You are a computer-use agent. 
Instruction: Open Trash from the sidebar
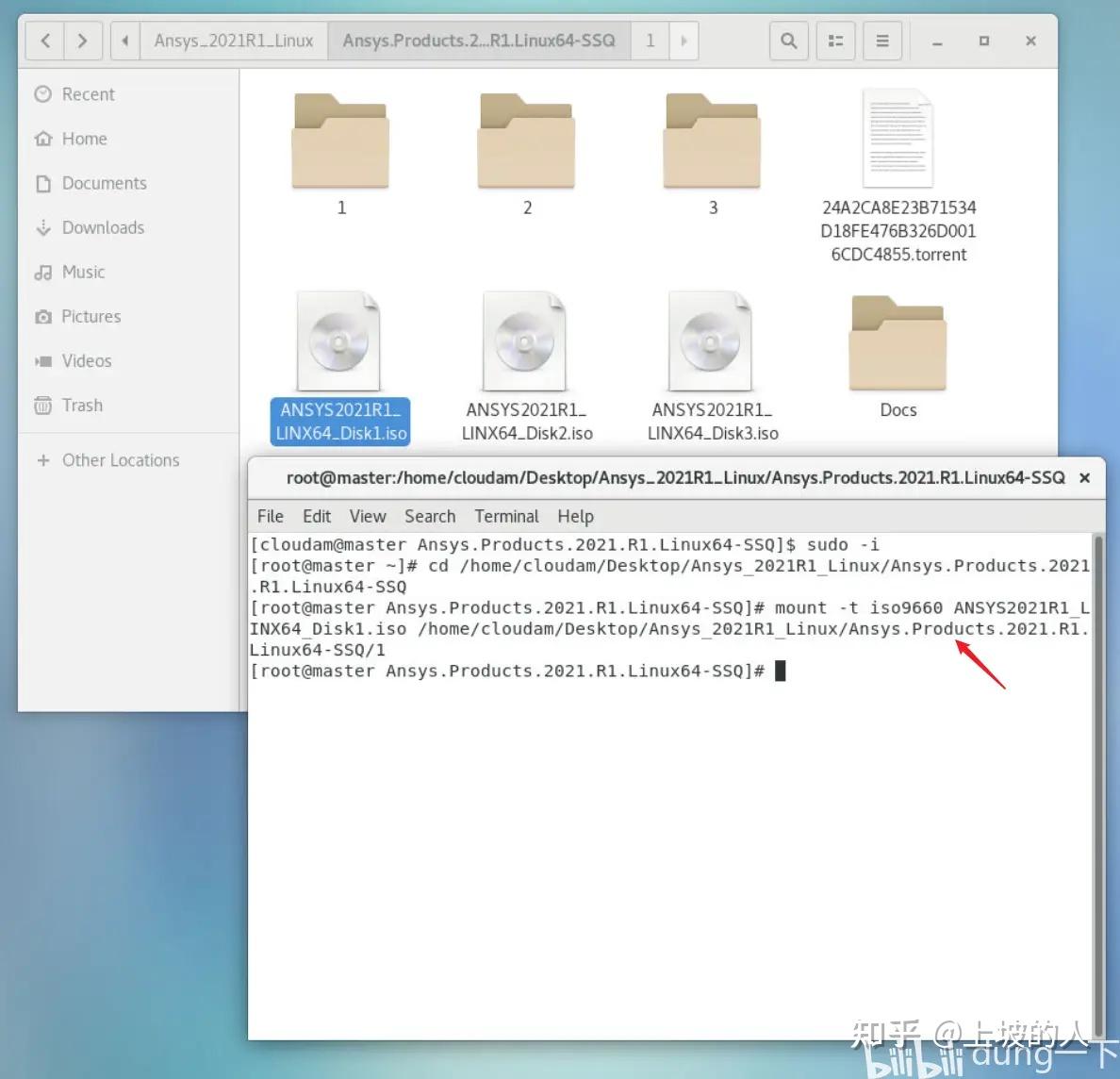point(82,406)
